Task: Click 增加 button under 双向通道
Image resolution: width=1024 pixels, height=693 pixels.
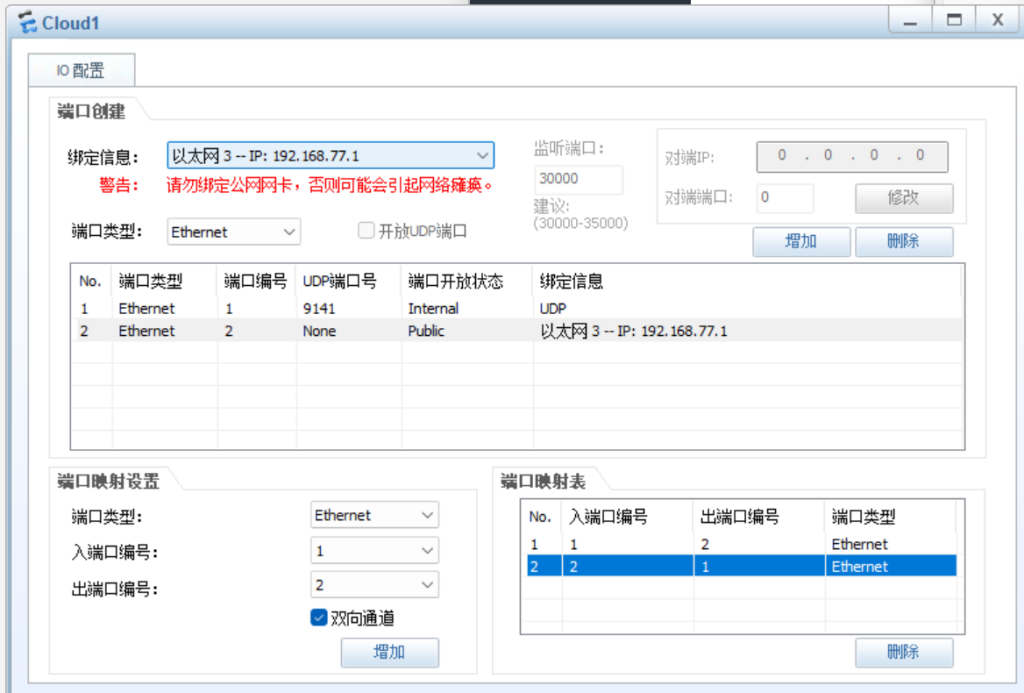Action: tap(389, 653)
